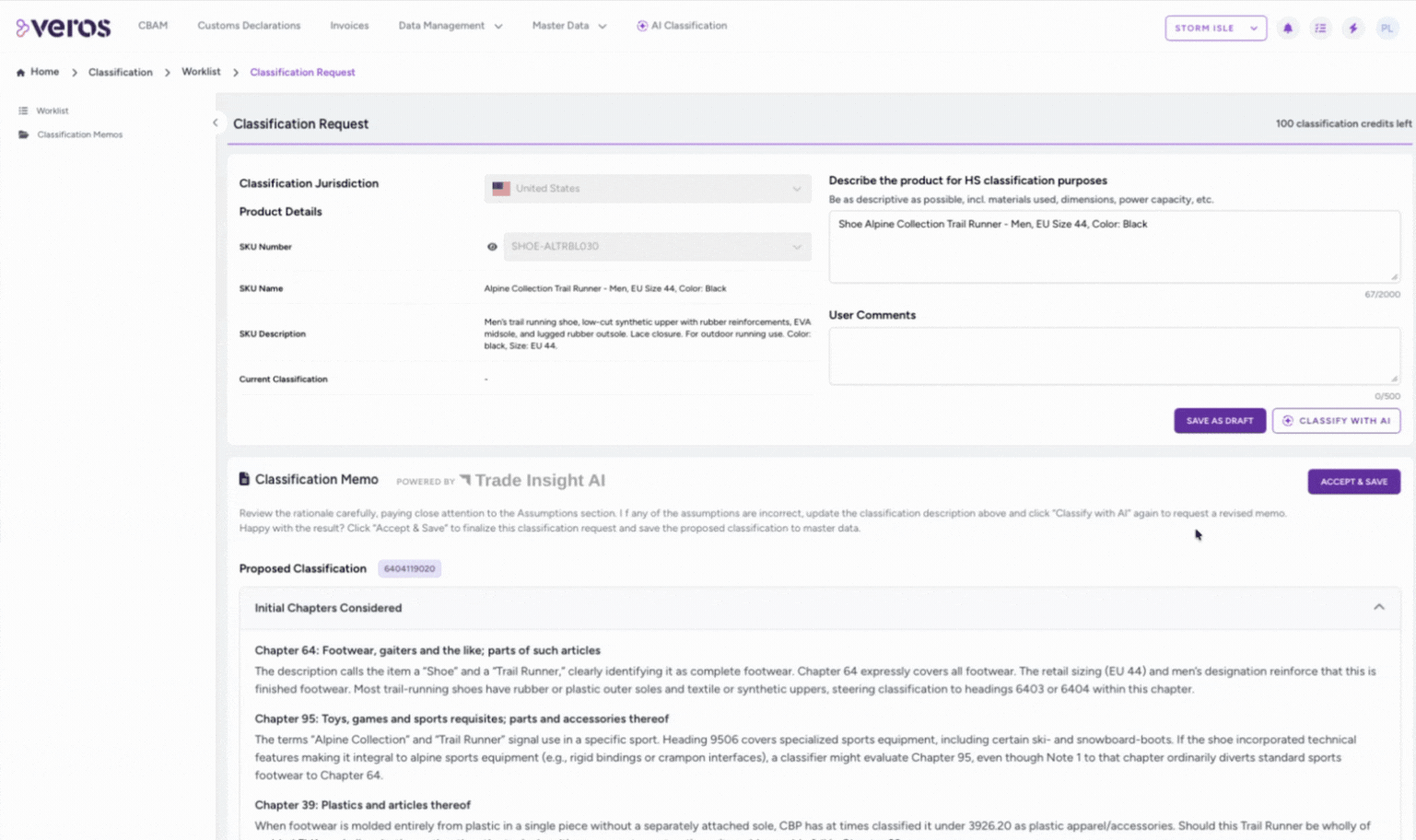Collapse the left sidebar panel
The width and height of the screenshot is (1416, 840).
(x=216, y=122)
